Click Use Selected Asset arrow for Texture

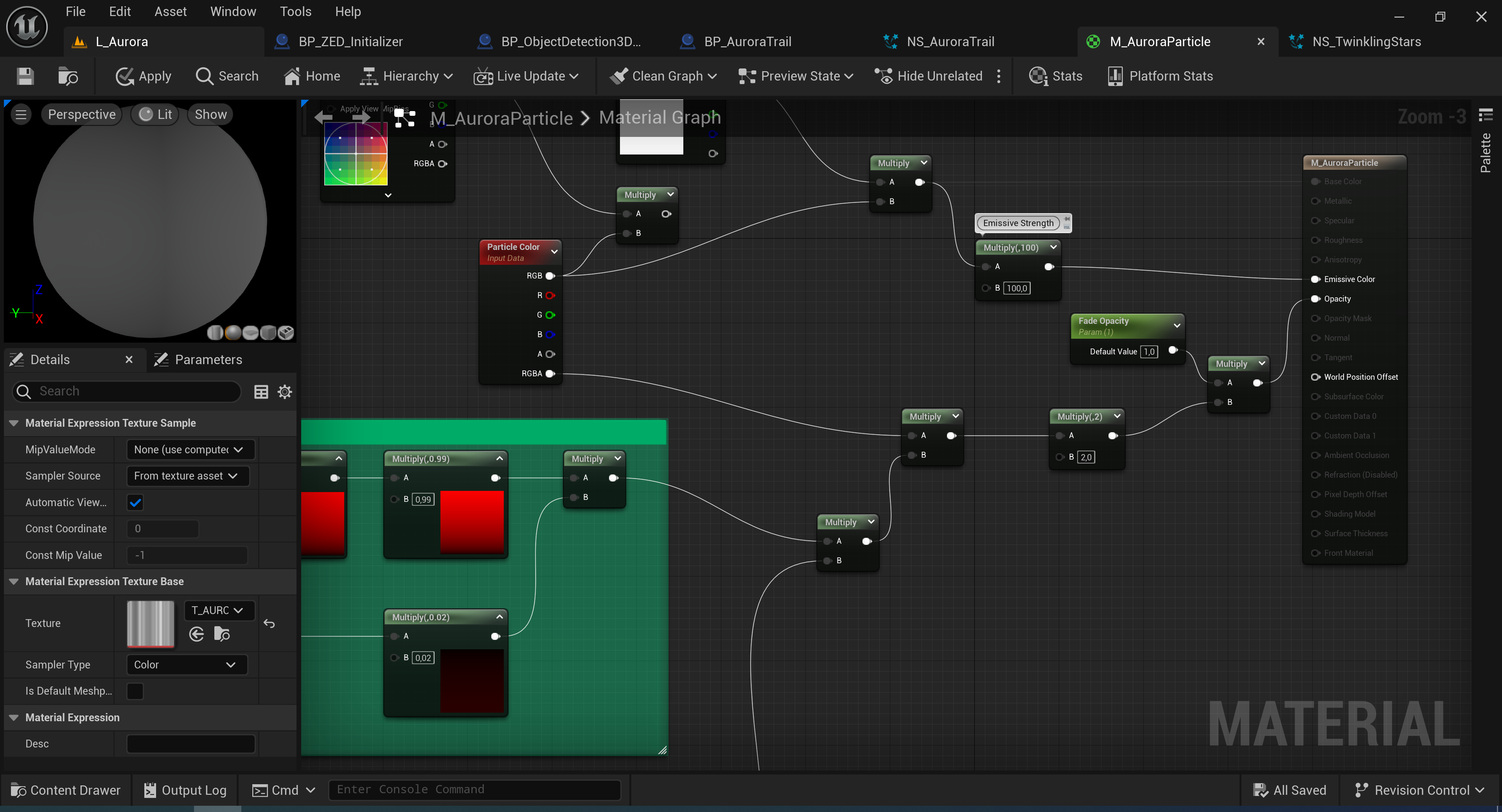click(x=196, y=634)
